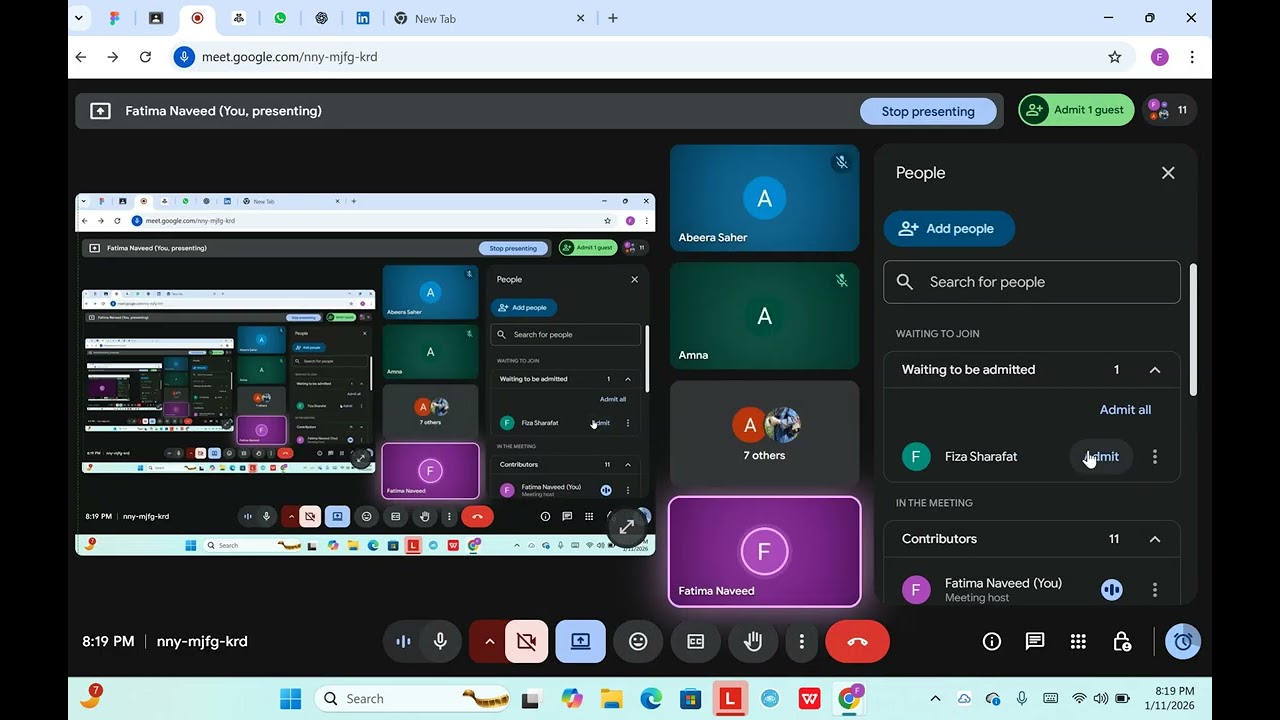The width and height of the screenshot is (1280, 720).
Task: Turn the camera back on
Action: pyautogui.click(x=527, y=642)
